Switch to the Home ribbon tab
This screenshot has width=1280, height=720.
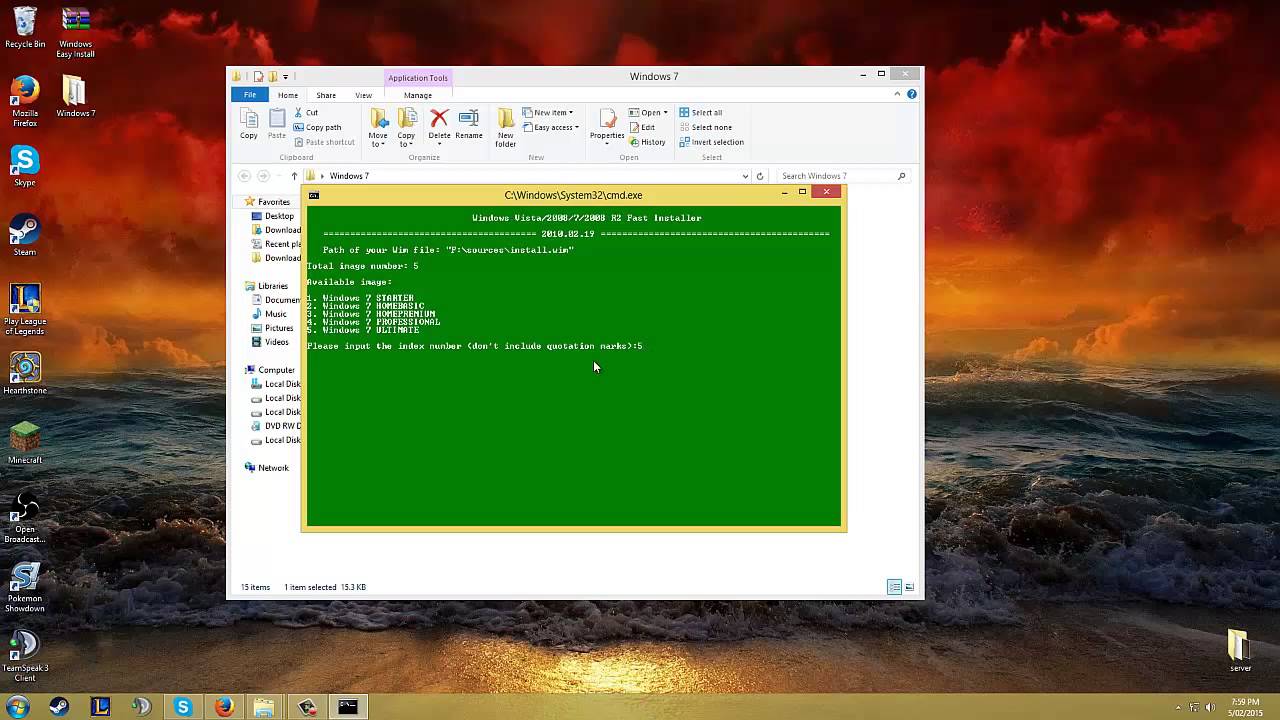pyautogui.click(x=288, y=95)
